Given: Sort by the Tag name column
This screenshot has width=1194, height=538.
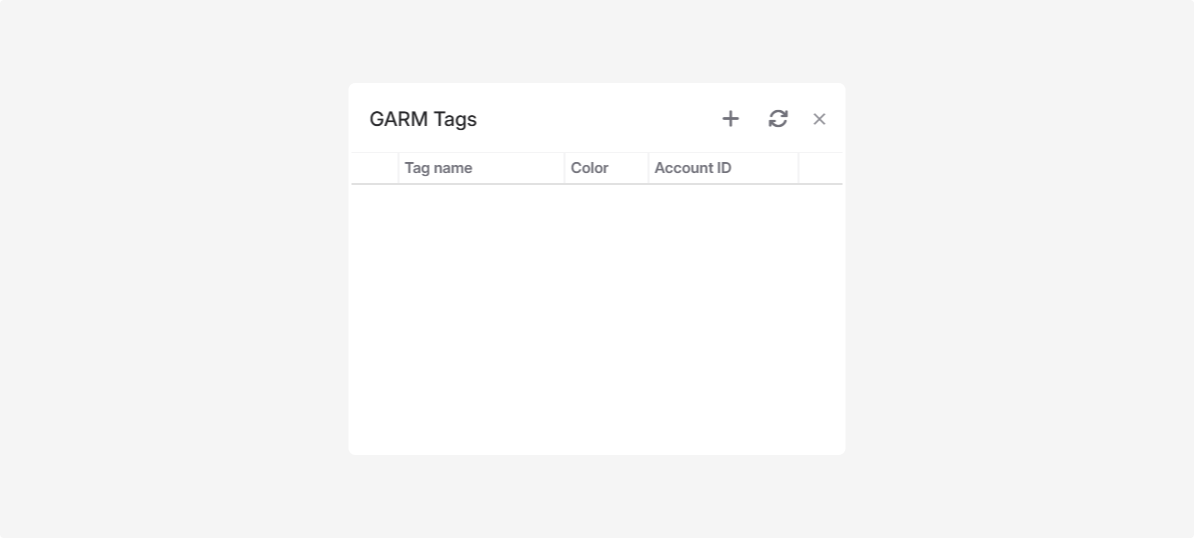Looking at the screenshot, I should tap(439, 168).
